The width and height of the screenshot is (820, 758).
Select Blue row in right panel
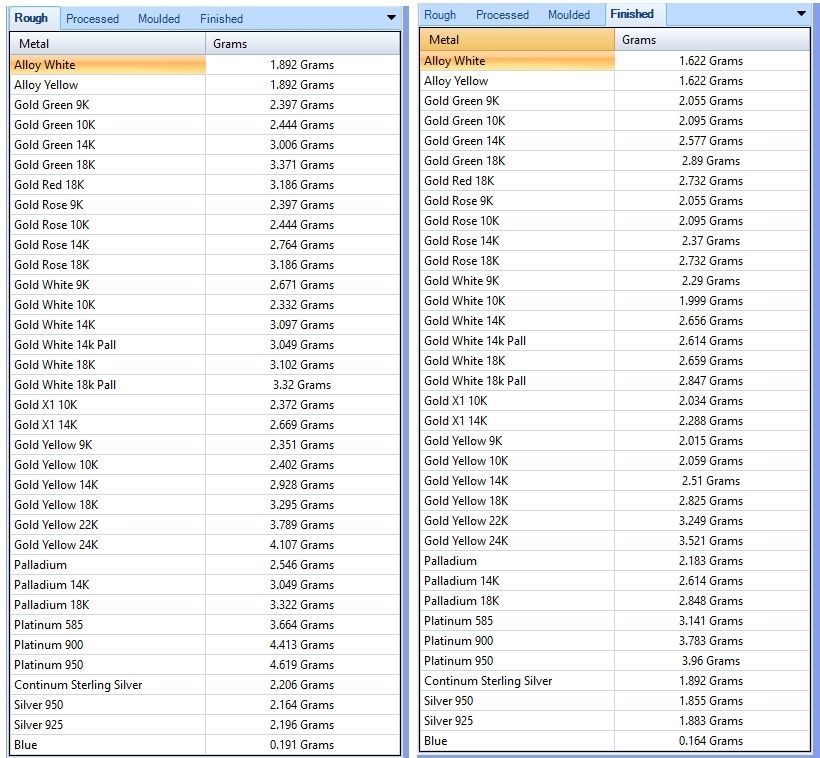(x=615, y=741)
